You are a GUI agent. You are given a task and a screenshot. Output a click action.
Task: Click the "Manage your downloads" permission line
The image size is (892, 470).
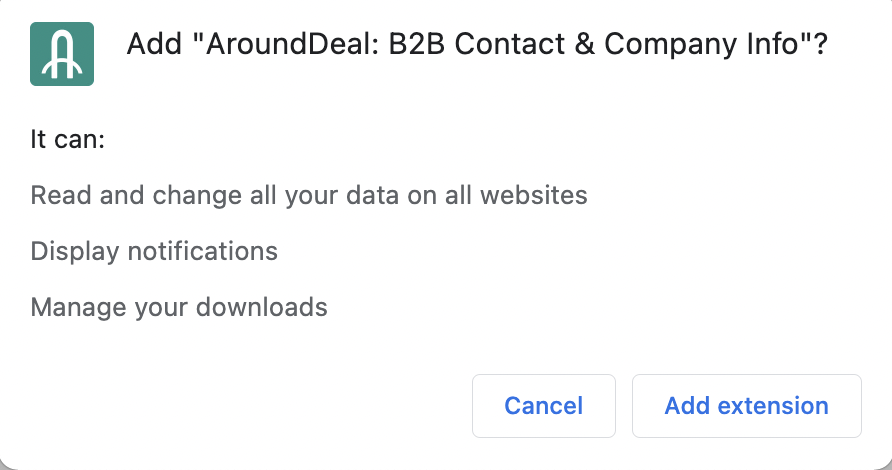pos(179,306)
